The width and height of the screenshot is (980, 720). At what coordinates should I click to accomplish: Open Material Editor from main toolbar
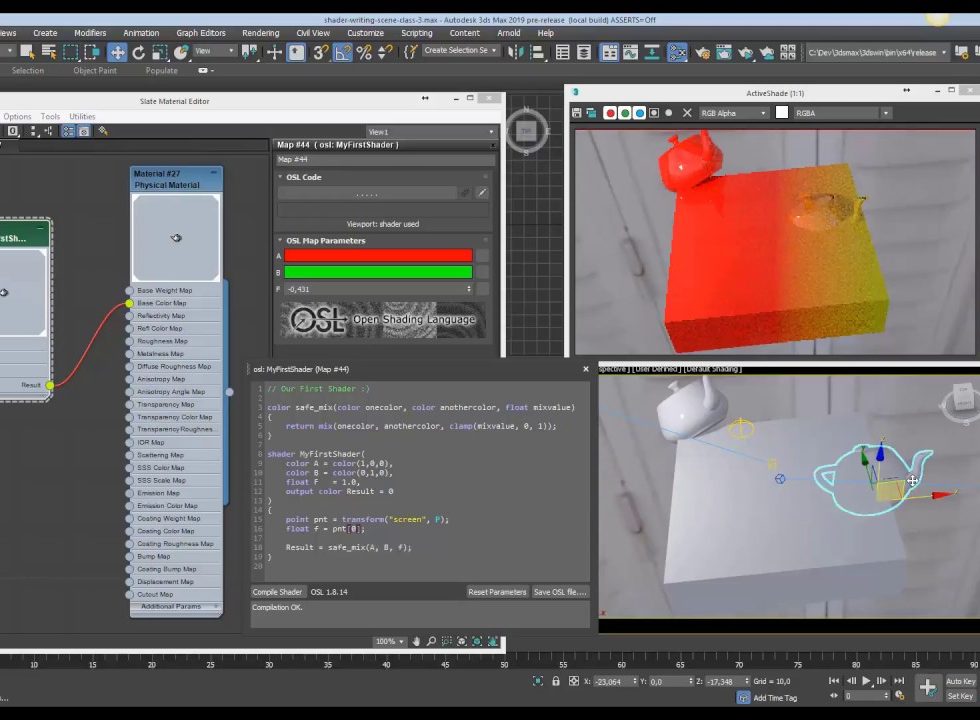click(x=677, y=52)
